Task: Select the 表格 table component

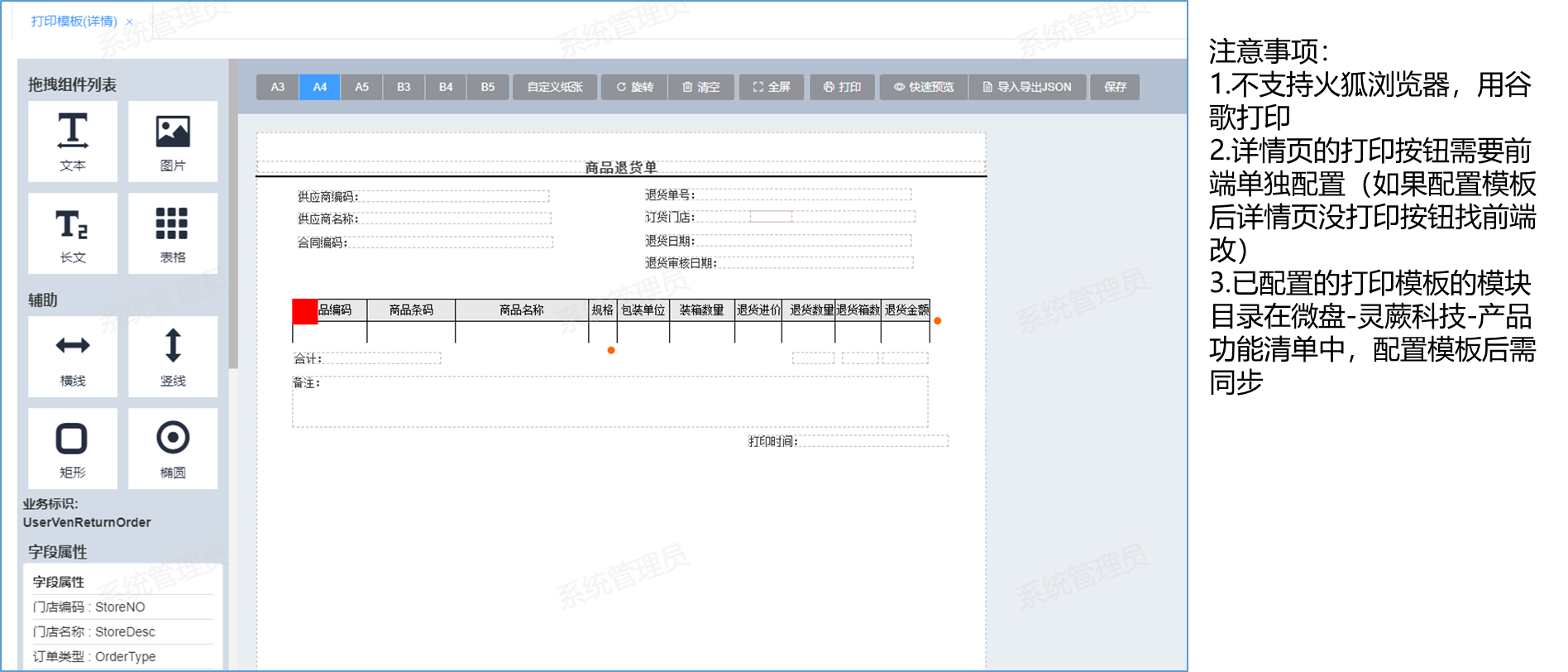Action: click(x=173, y=233)
